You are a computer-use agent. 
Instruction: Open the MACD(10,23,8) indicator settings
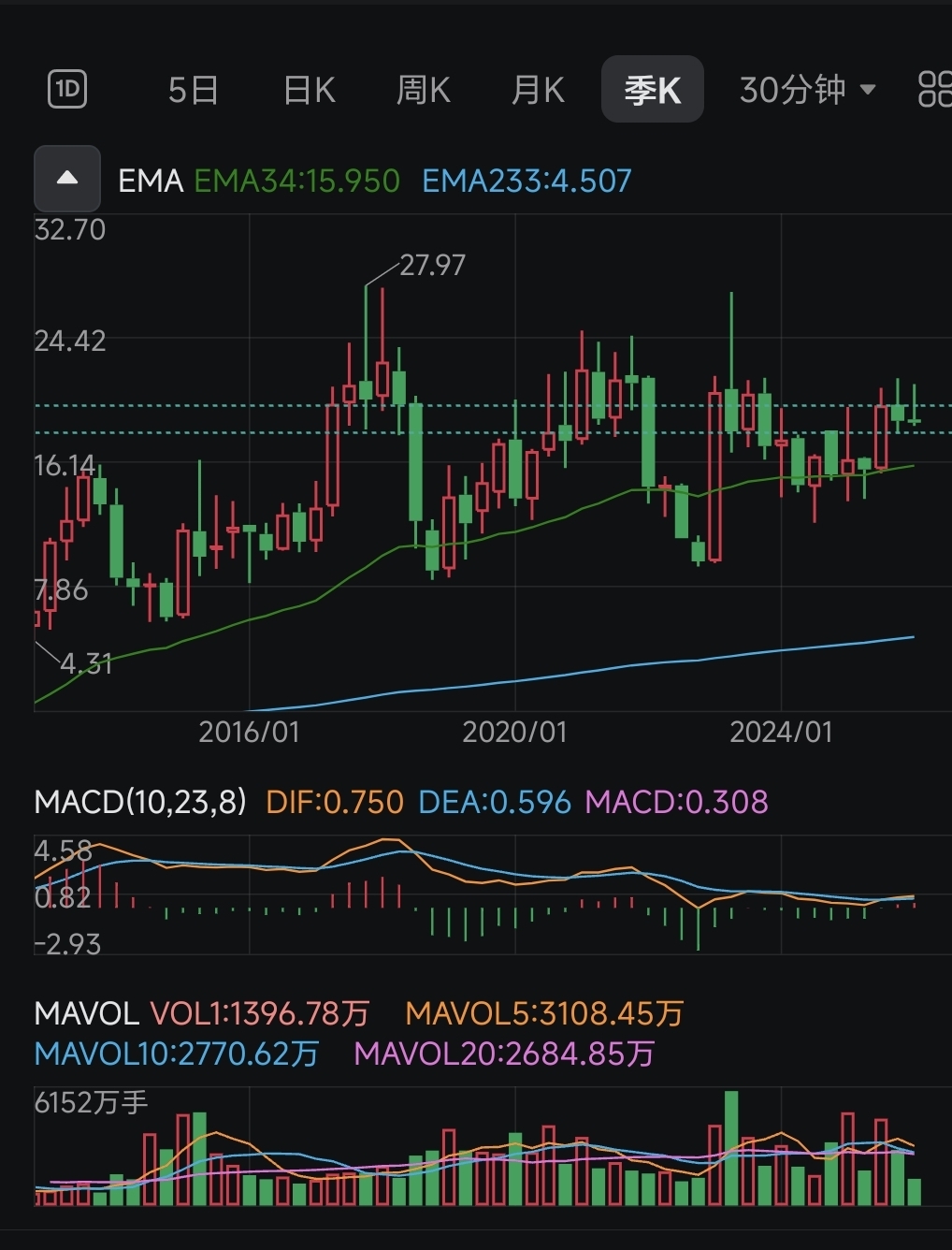click(140, 802)
